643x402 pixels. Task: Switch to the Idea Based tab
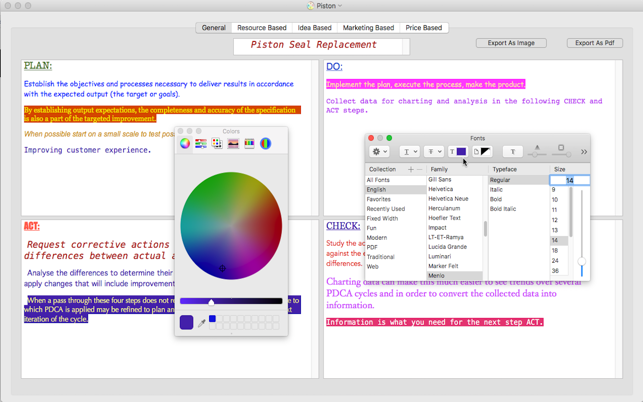click(x=315, y=27)
